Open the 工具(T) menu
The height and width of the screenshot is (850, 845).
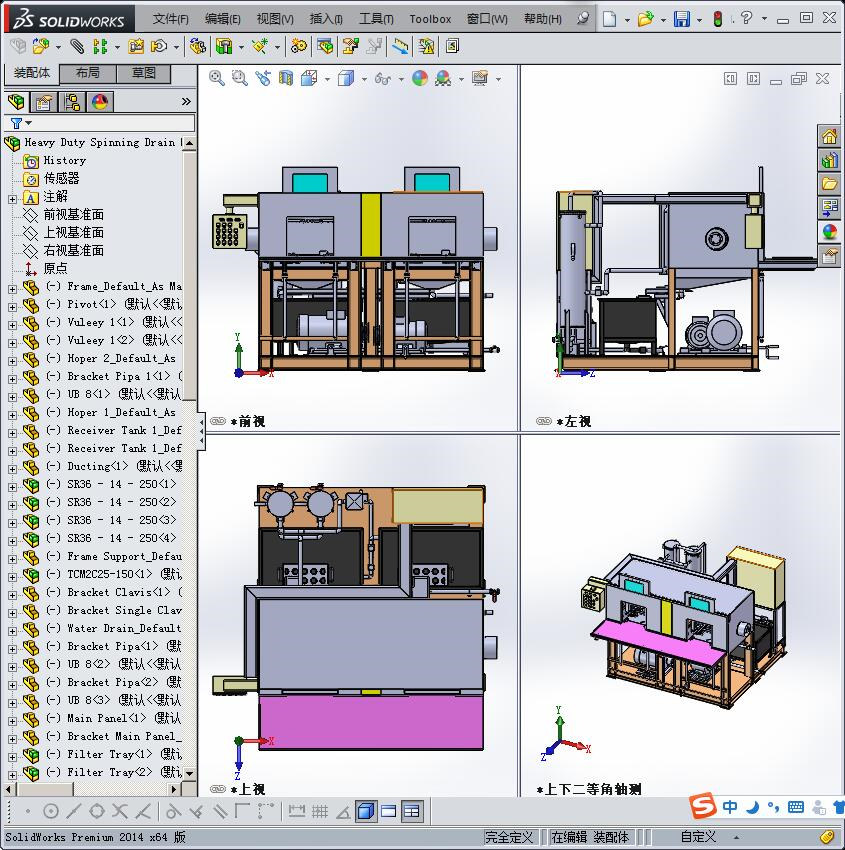pyautogui.click(x=376, y=19)
